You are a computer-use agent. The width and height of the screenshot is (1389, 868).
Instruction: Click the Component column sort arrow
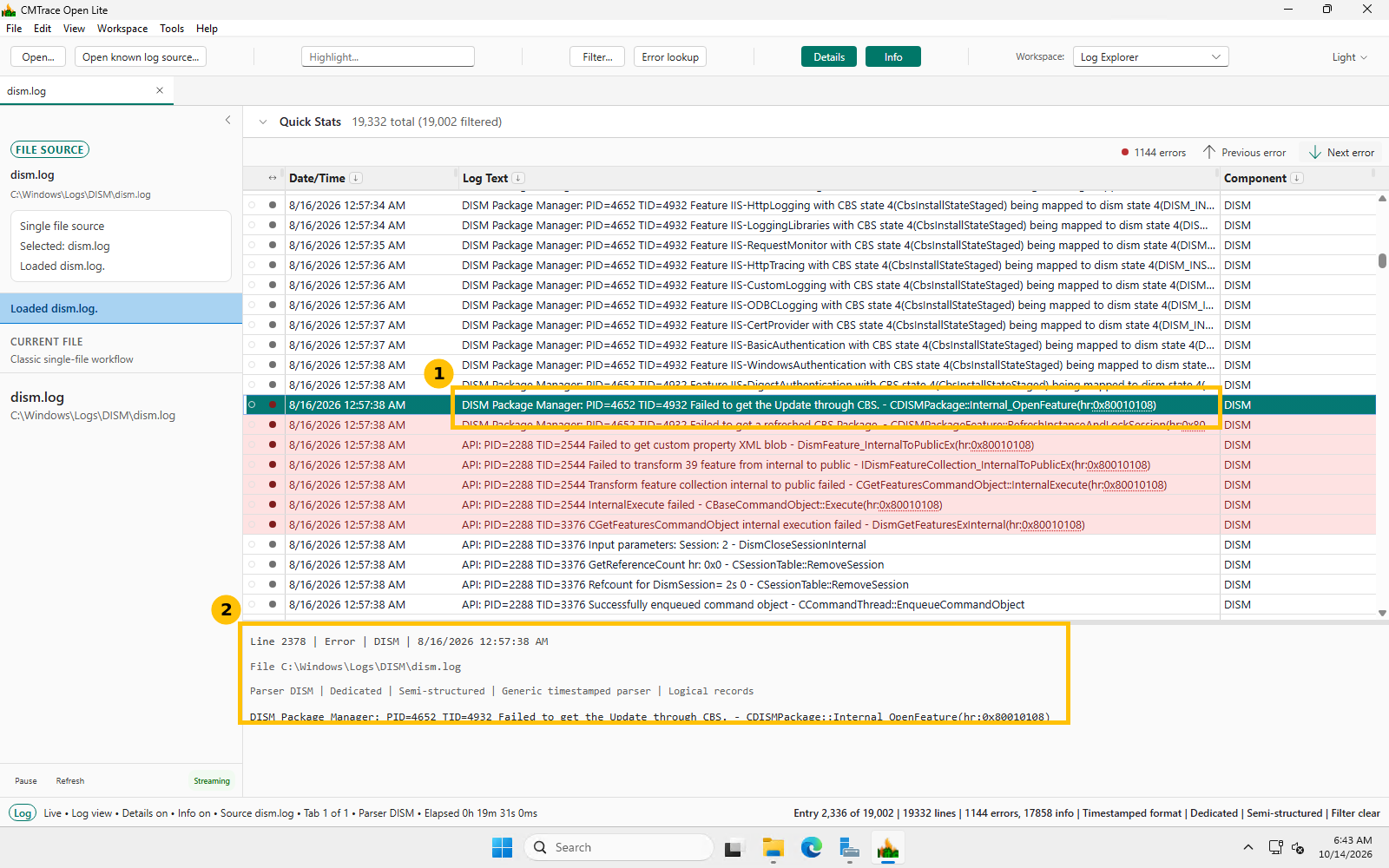pos(1297,178)
